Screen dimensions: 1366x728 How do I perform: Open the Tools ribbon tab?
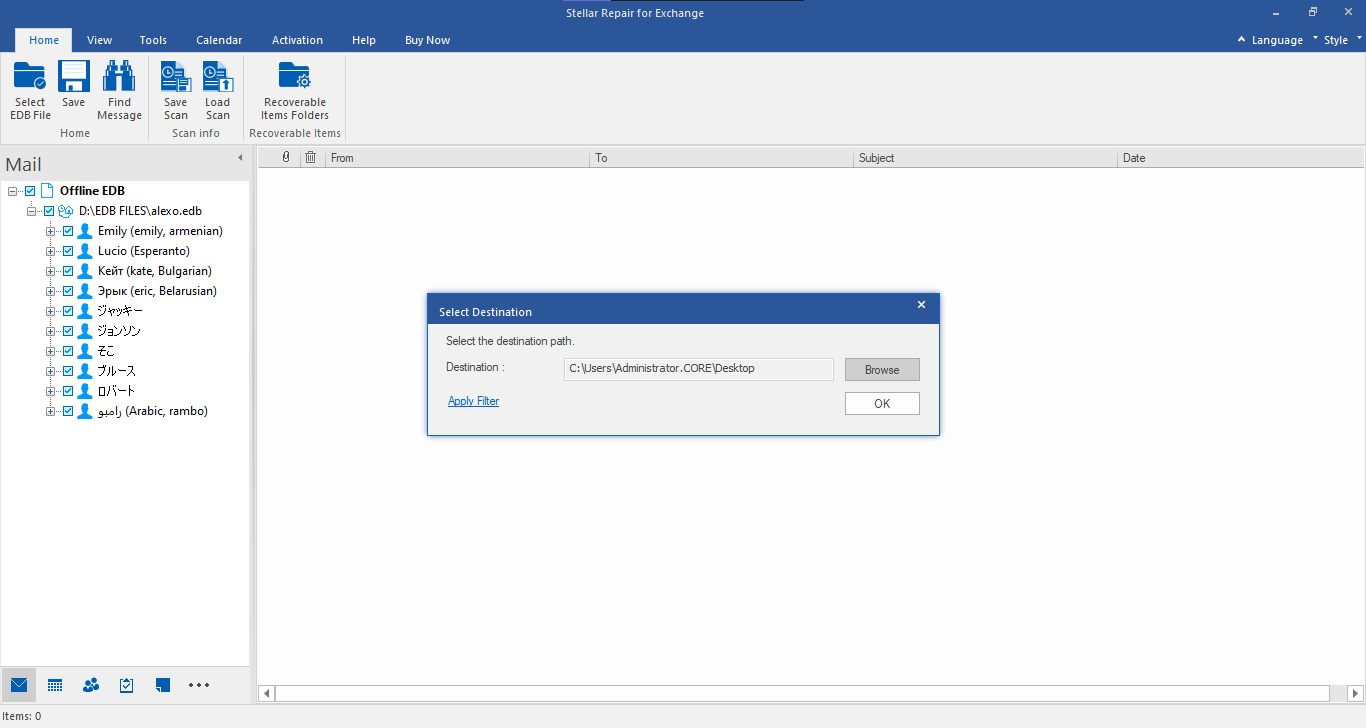coord(153,40)
